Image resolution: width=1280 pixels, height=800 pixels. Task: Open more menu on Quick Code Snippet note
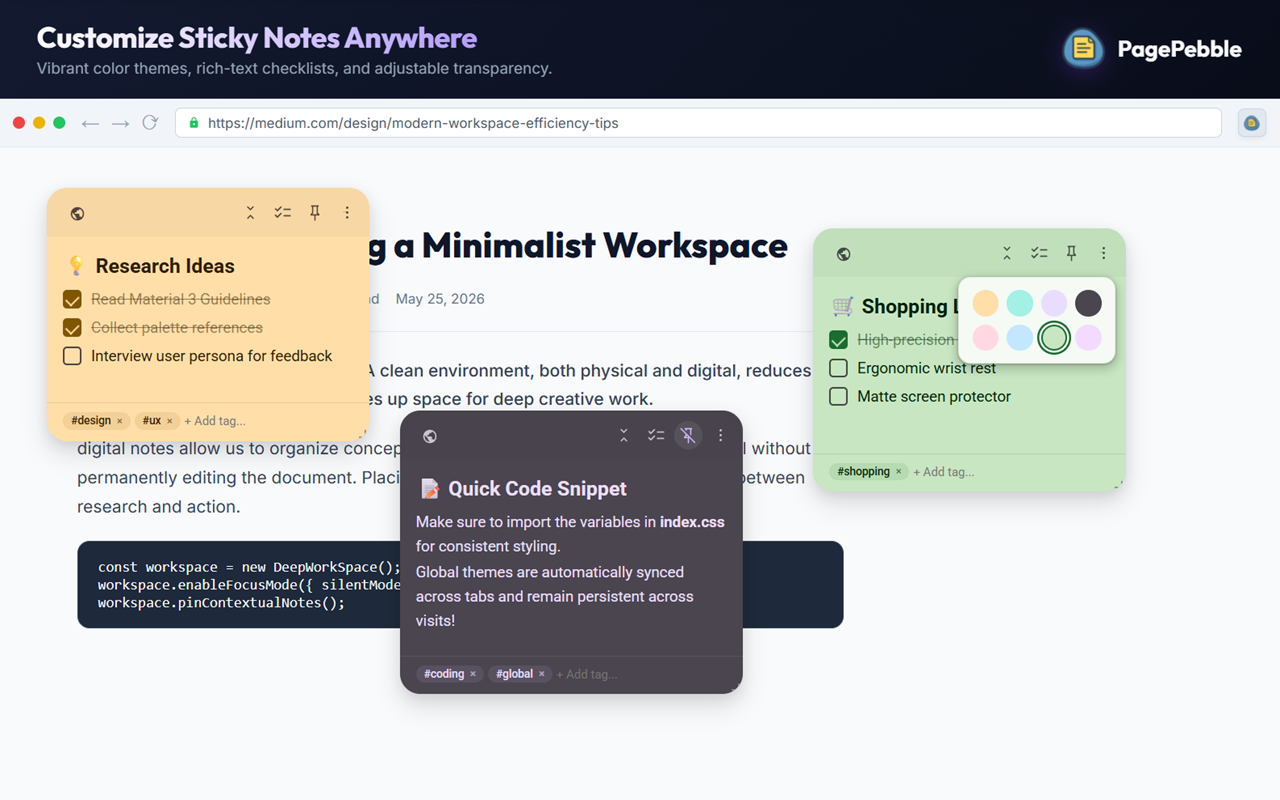[x=720, y=436]
